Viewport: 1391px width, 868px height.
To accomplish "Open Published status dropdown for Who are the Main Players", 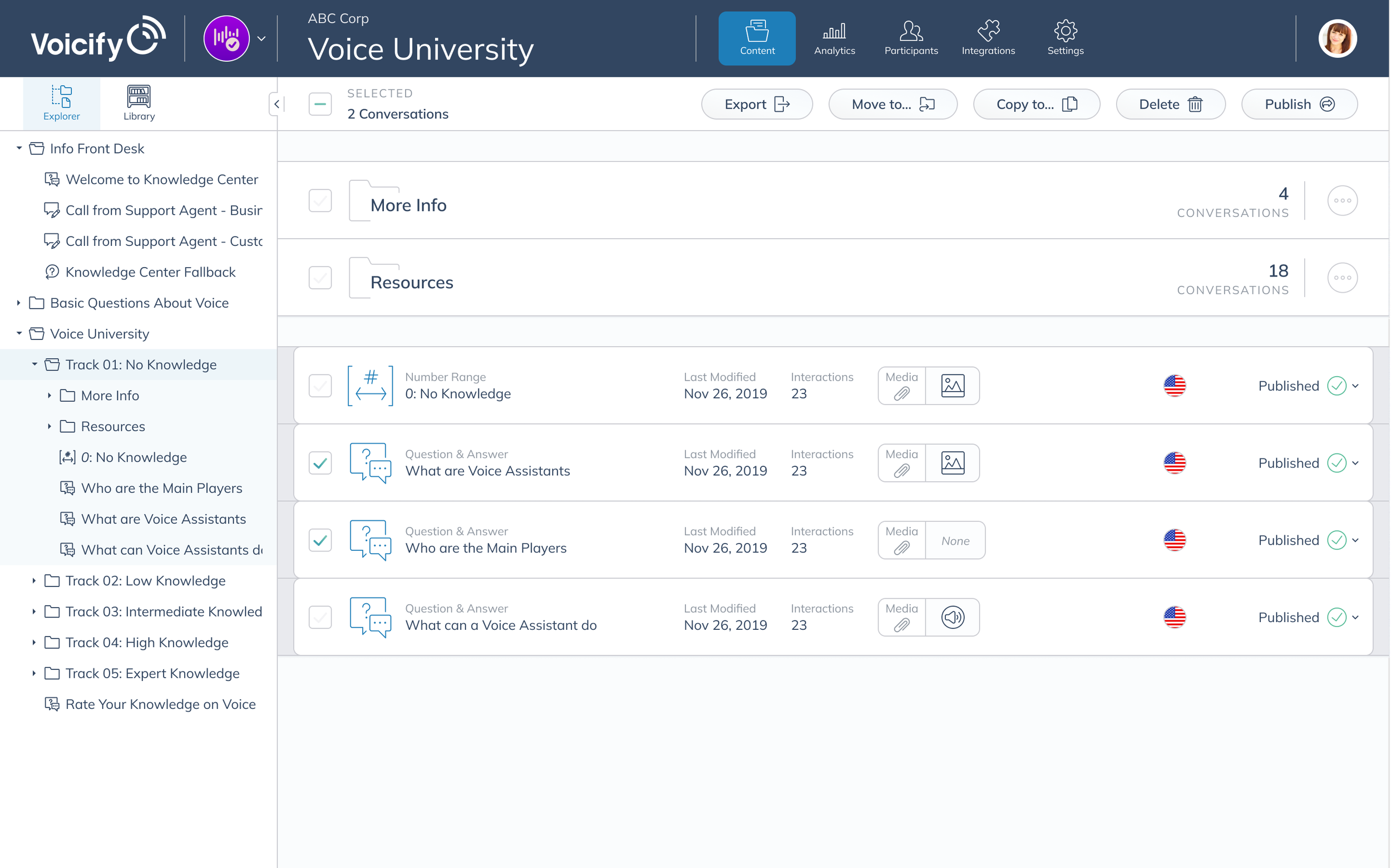I will (1355, 540).
